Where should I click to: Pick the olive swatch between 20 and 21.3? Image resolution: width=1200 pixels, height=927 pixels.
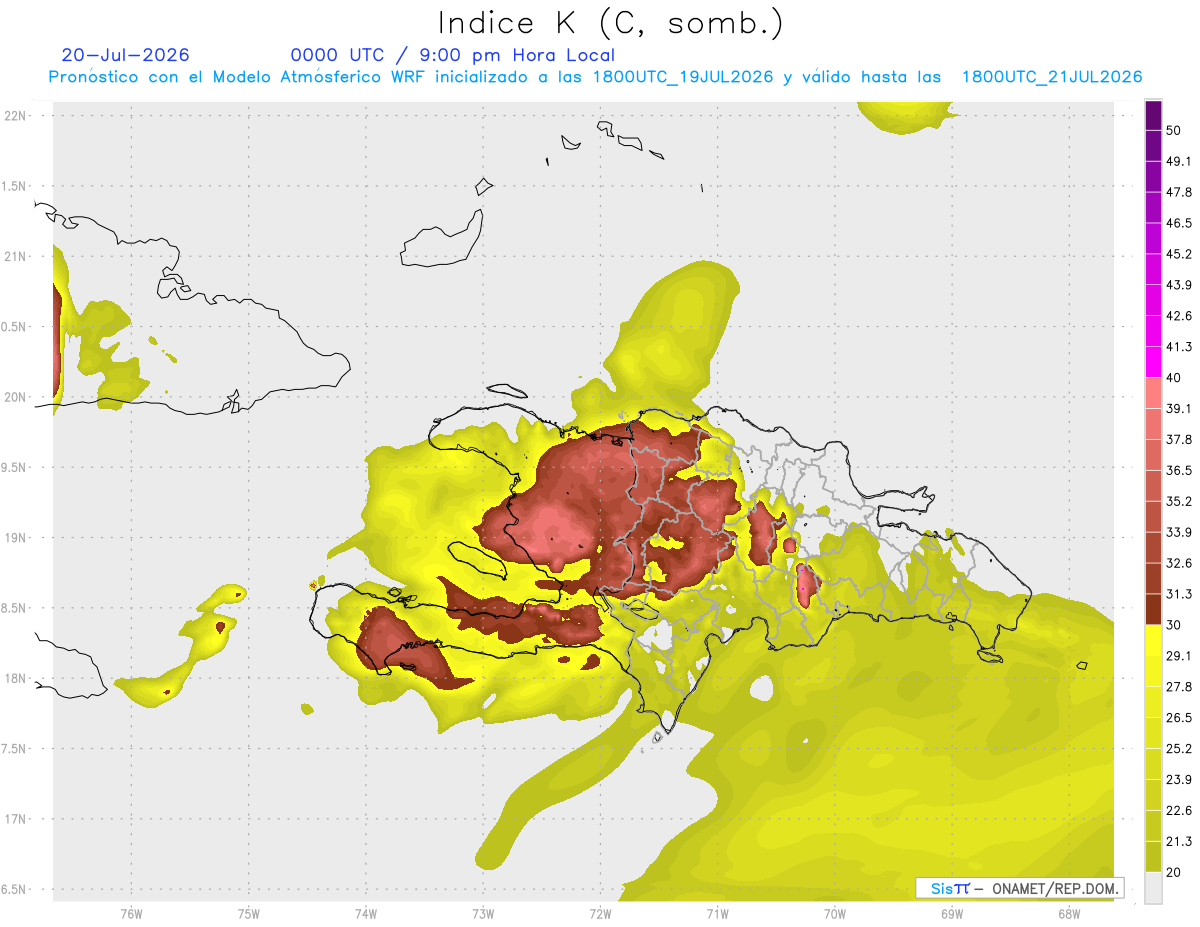pos(1153,857)
